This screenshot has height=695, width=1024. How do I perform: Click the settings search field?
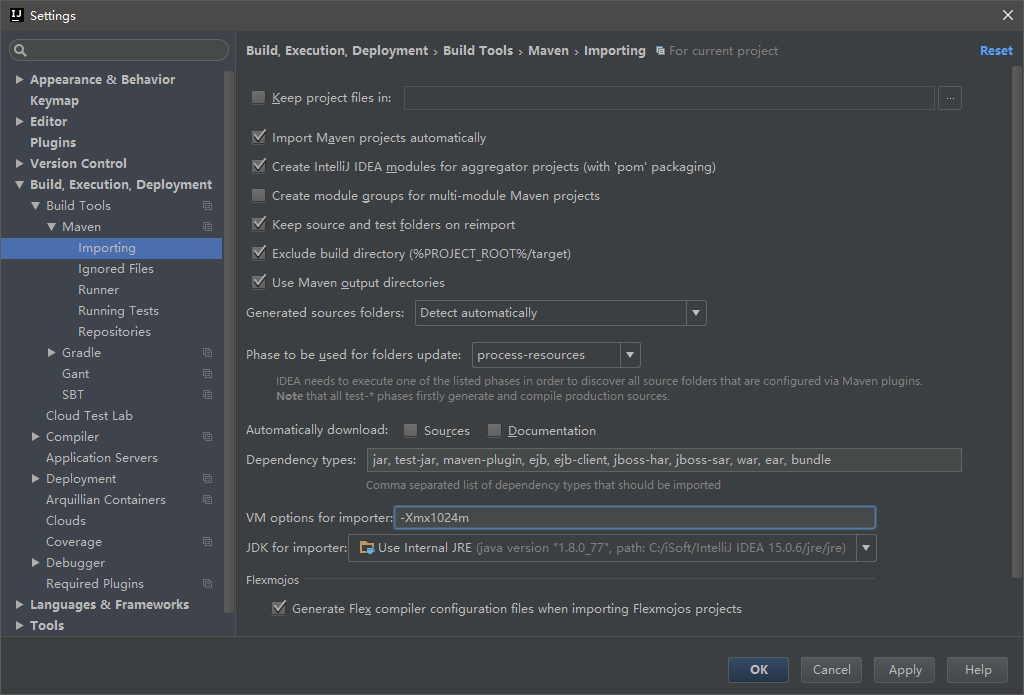tap(119, 50)
